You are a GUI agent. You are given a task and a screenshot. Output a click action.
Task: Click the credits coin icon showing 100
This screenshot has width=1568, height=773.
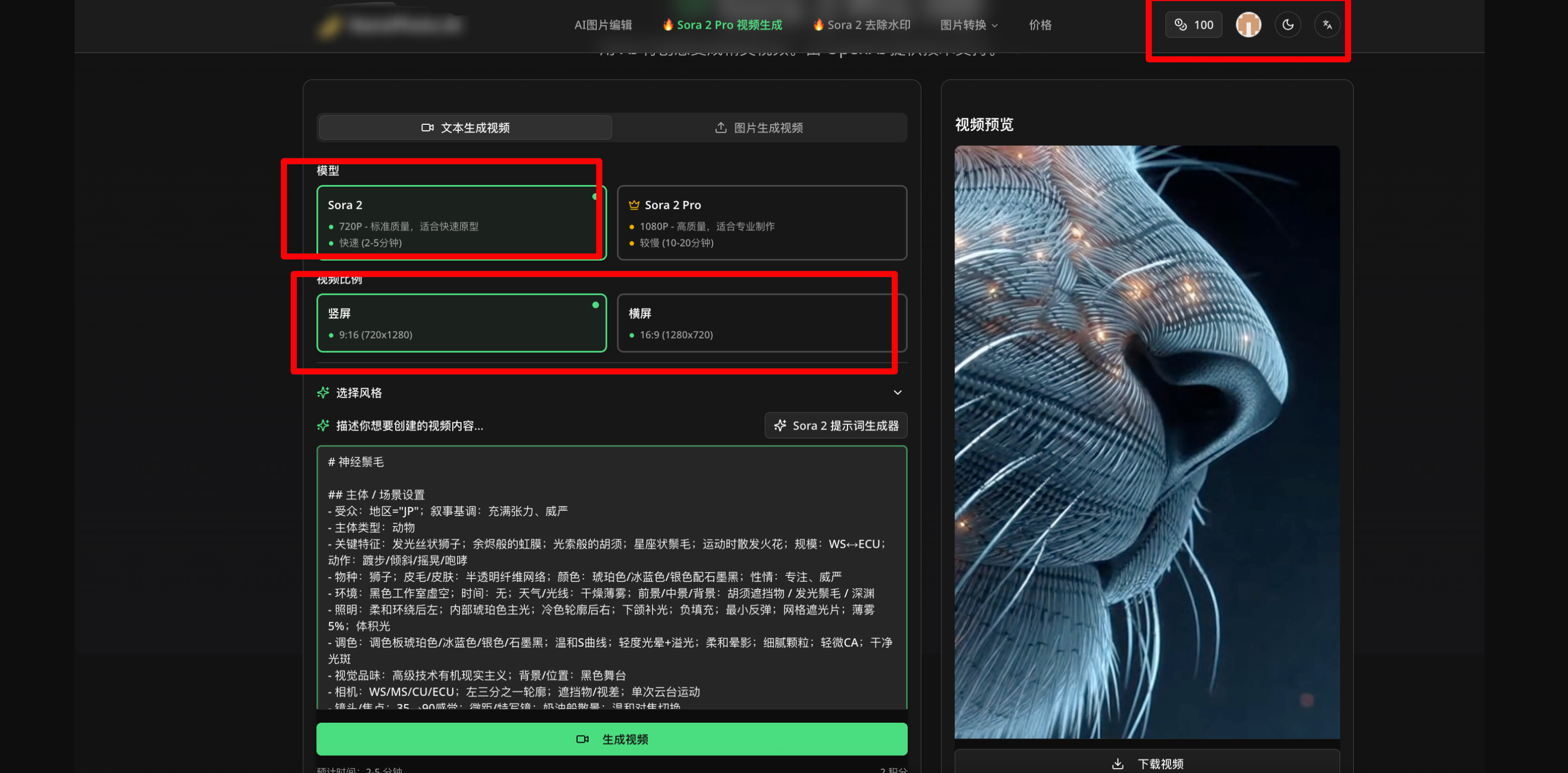[x=1180, y=25]
